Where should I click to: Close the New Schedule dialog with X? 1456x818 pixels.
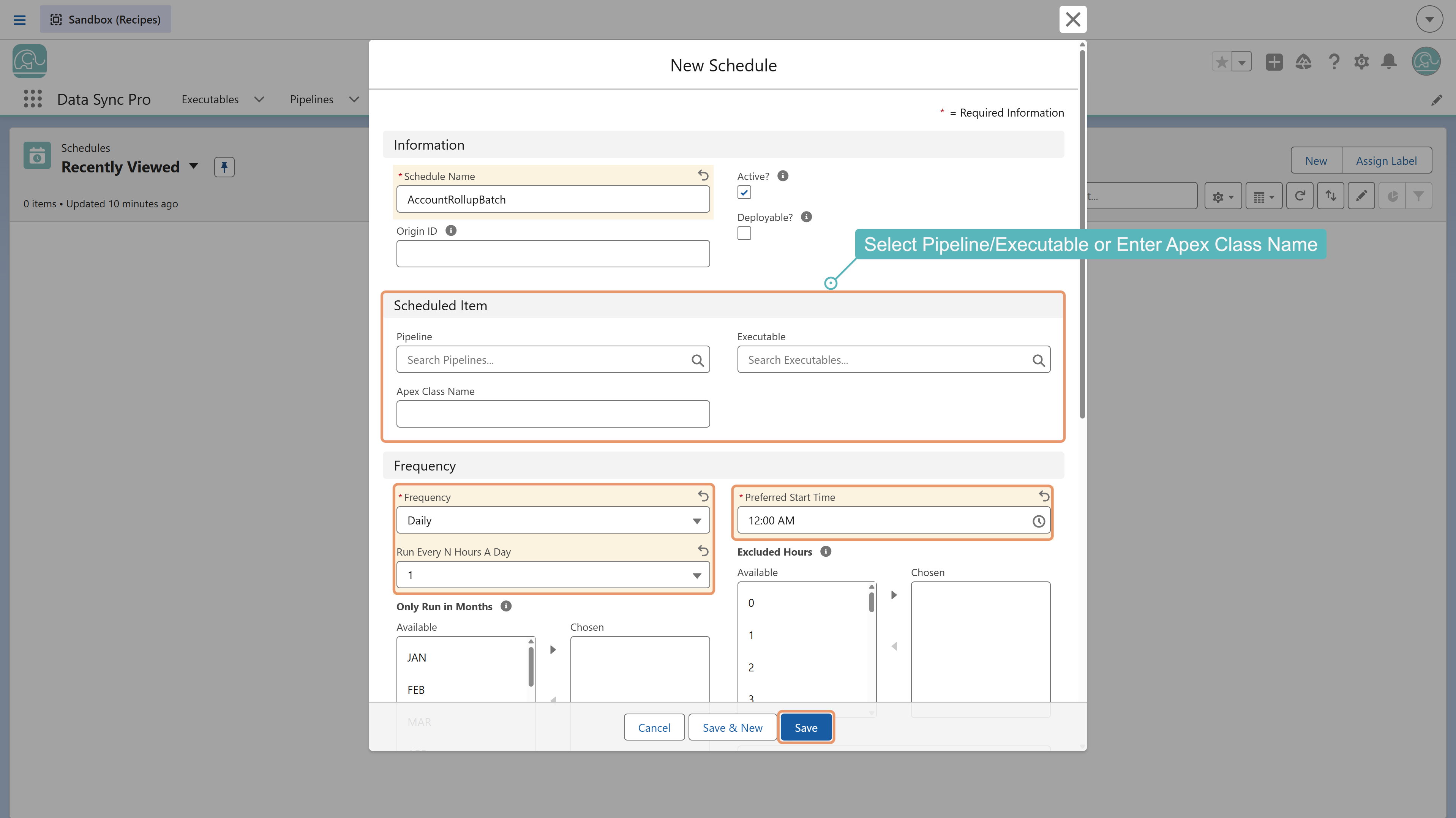(x=1072, y=19)
